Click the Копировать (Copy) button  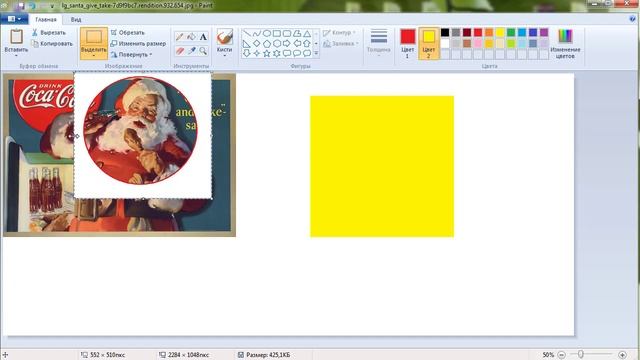[x=52, y=44]
